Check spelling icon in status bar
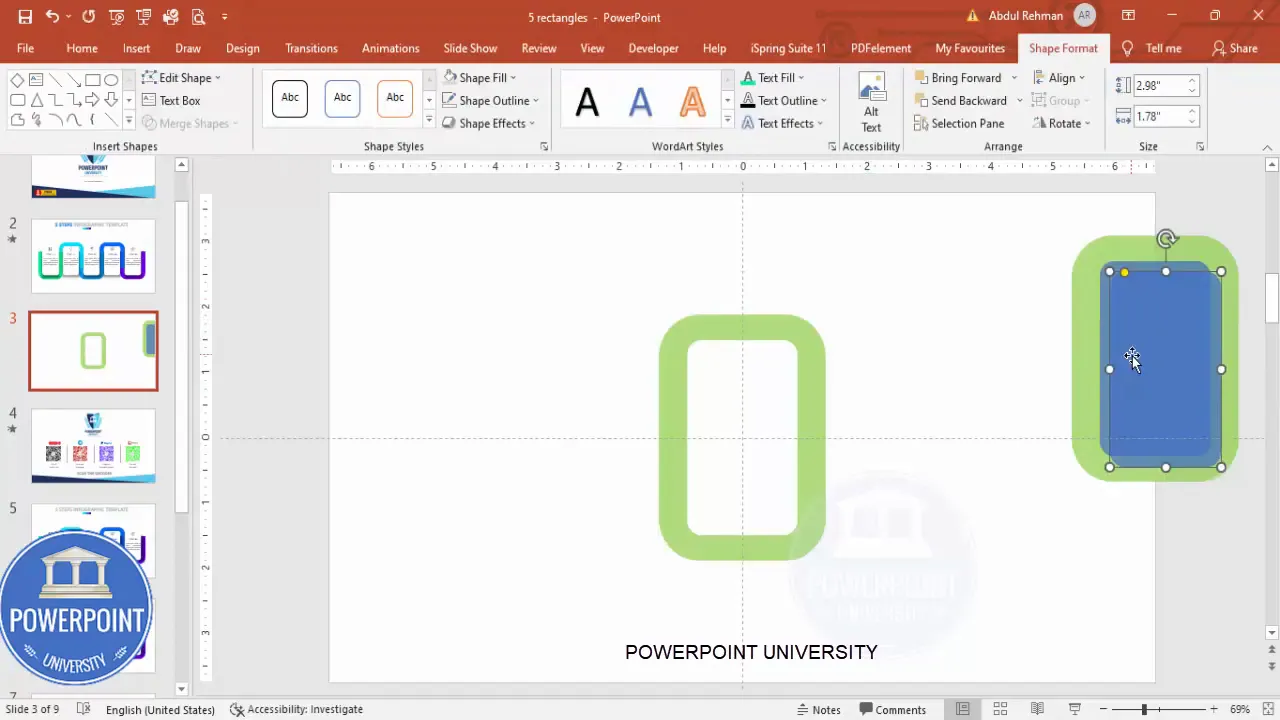Viewport: 1280px width, 720px height. coord(84,709)
